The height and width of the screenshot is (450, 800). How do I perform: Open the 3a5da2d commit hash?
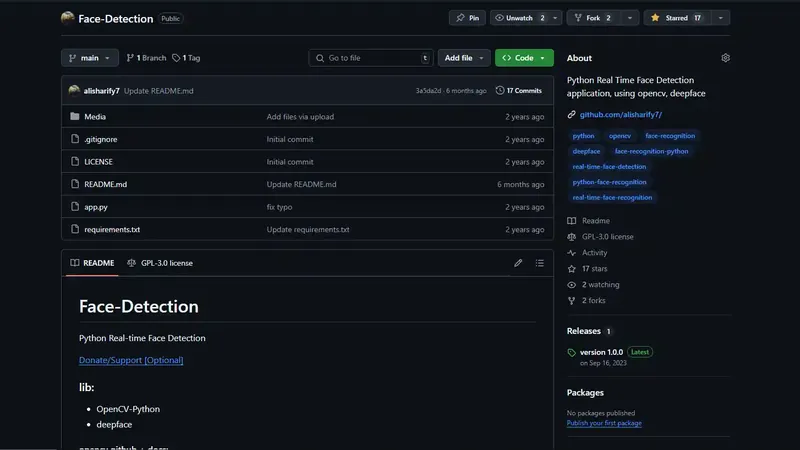[428, 90]
